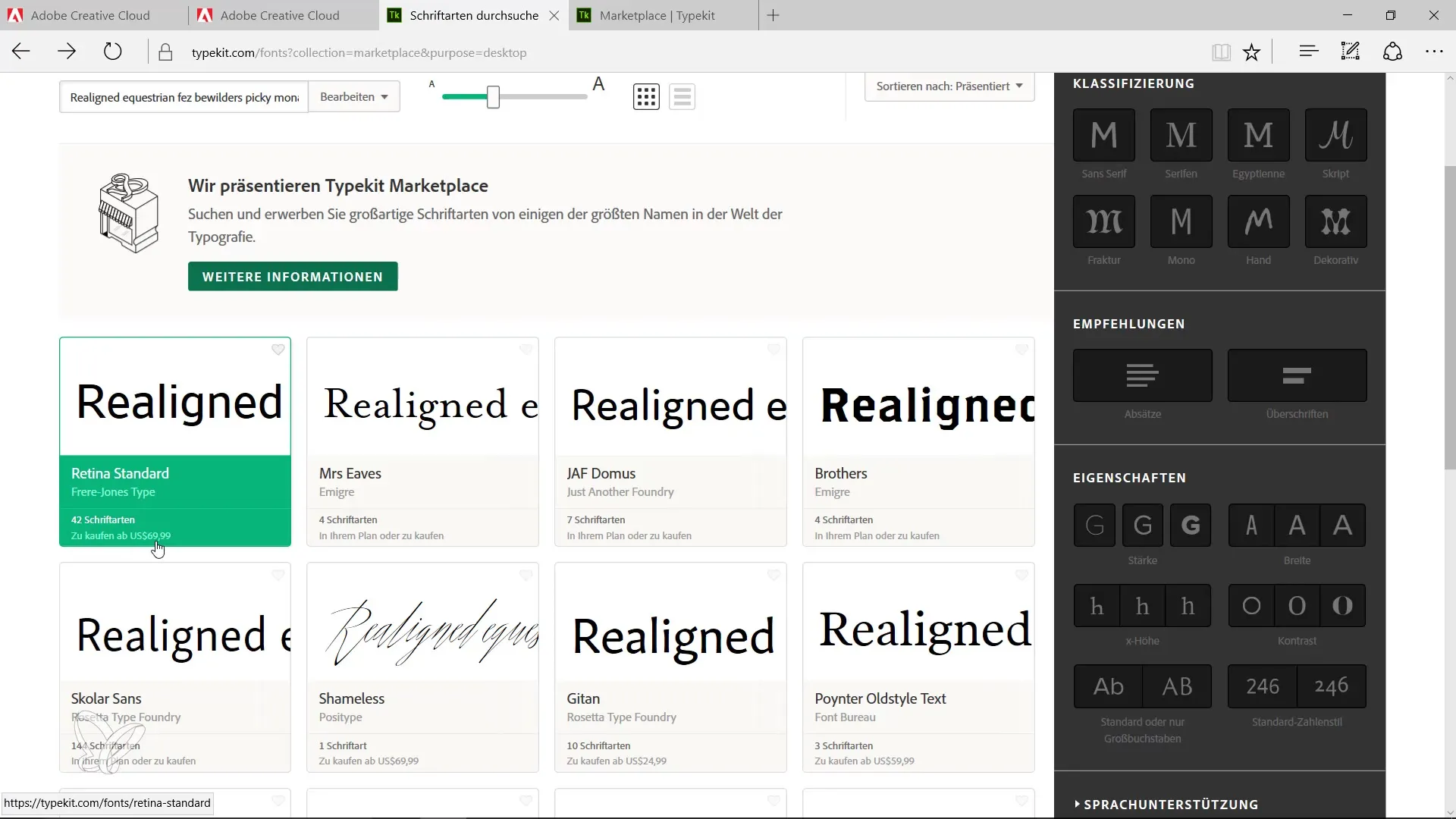This screenshot has width=1456, height=819.
Task: Select the Egyptienne classification filter
Action: coord(1258,135)
